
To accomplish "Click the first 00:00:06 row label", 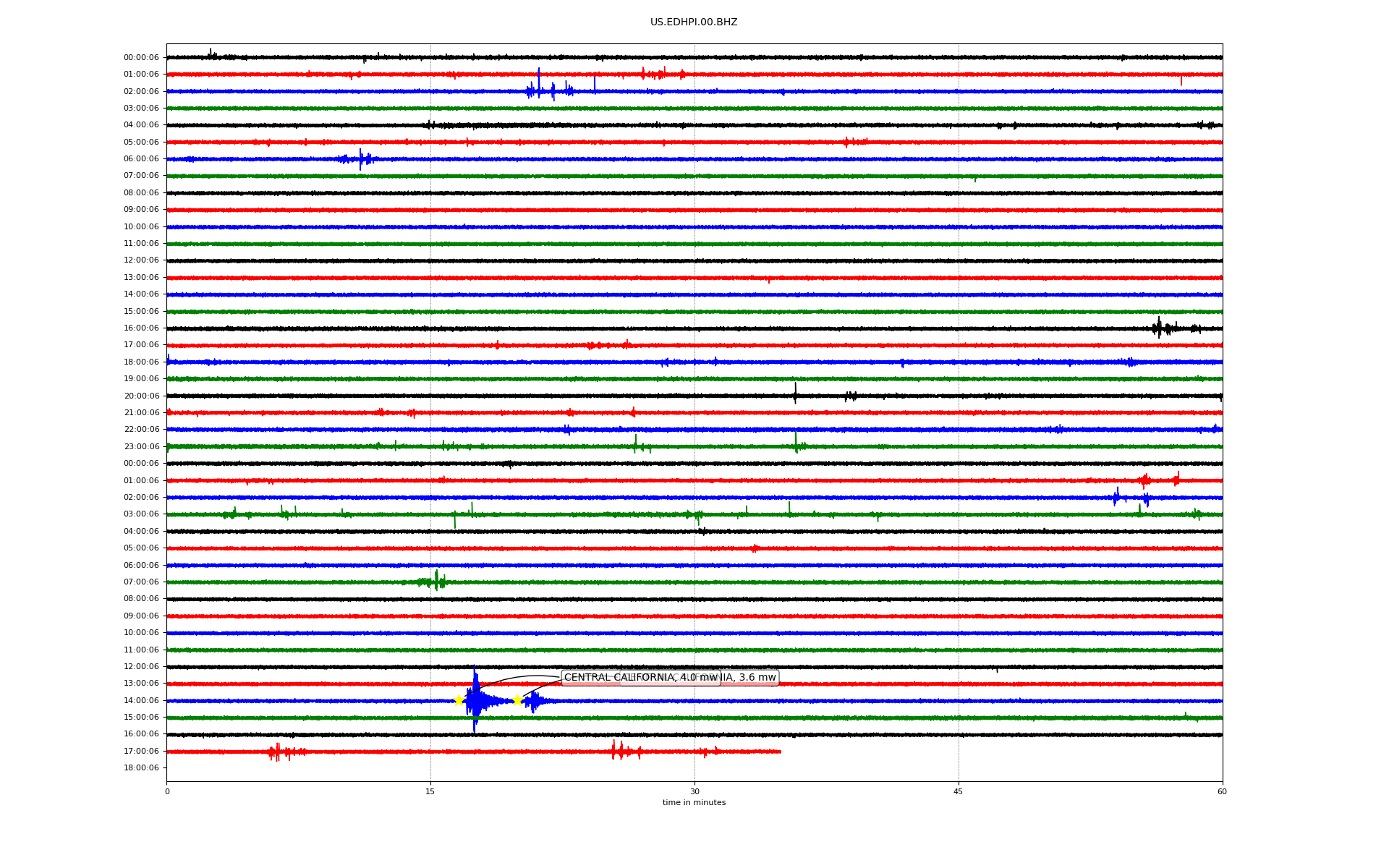I will coord(141,58).
